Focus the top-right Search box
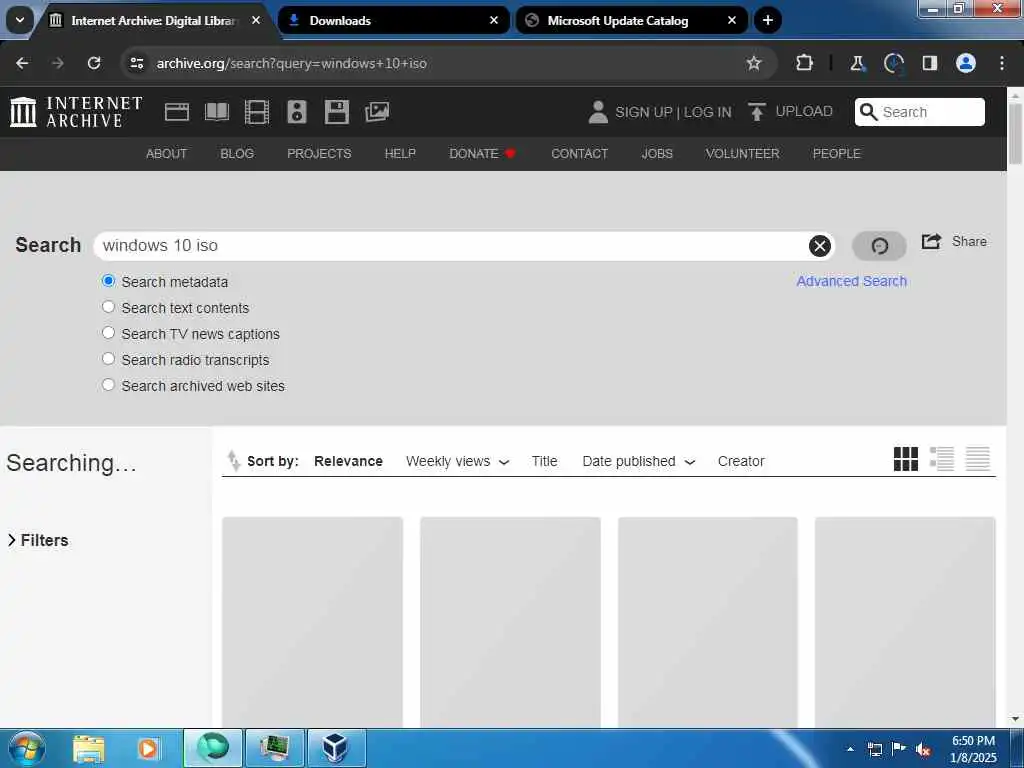Image resolution: width=1024 pixels, height=768 pixels. point(920,112)
